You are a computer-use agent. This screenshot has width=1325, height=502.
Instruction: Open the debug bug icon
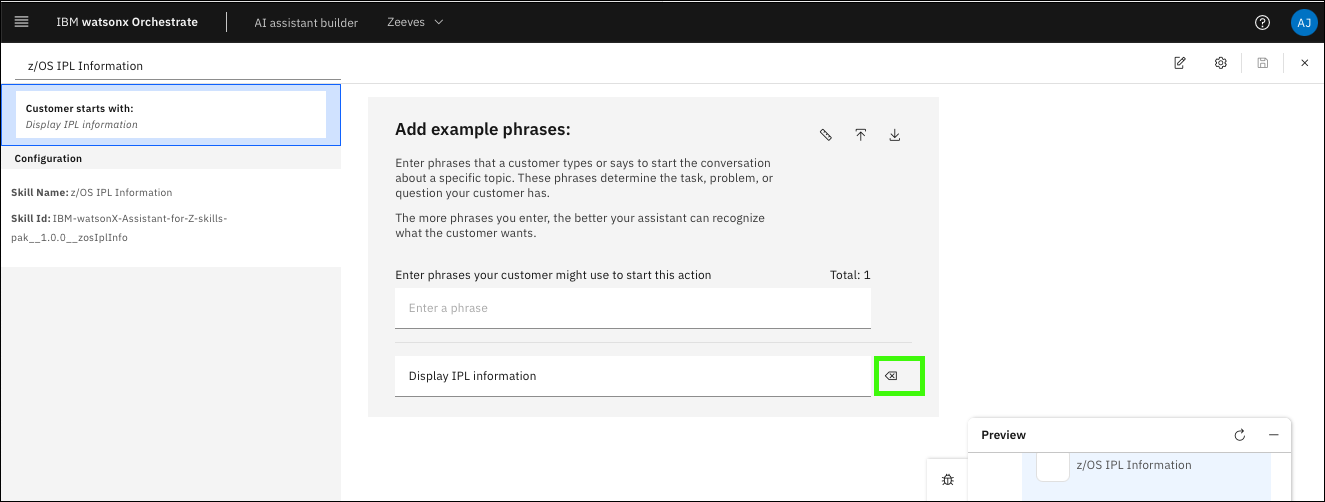click(x=947, y=480)
